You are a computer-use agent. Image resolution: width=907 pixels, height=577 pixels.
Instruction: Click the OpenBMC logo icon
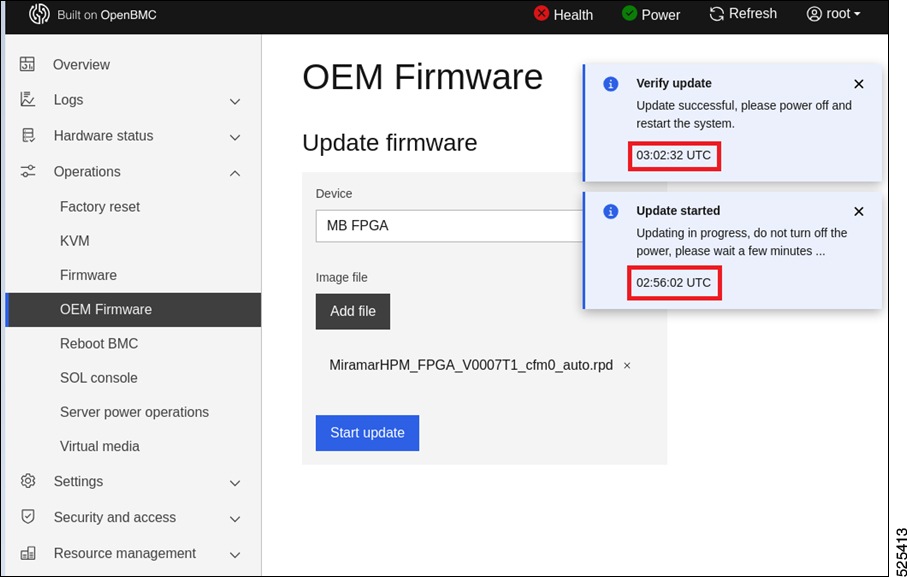[39, 14]
